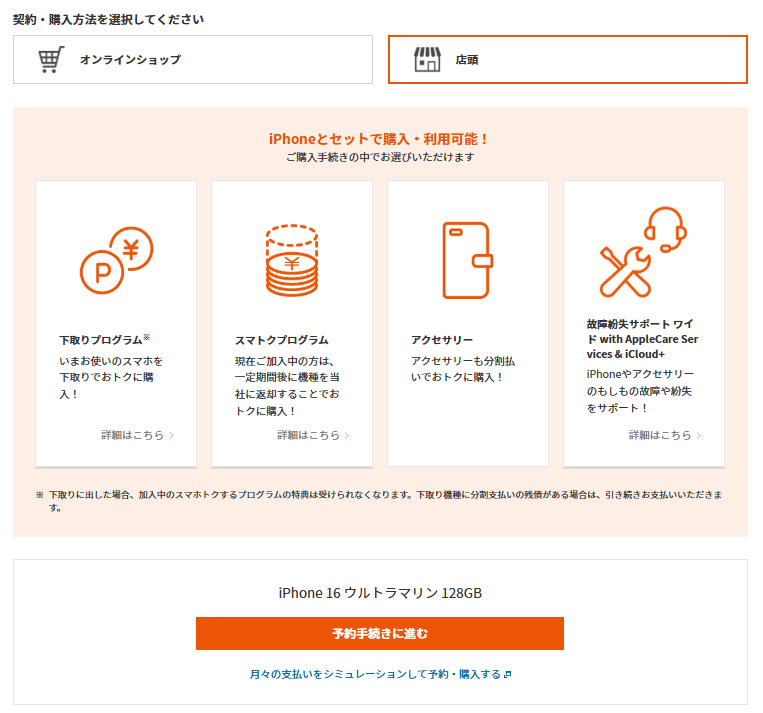763x713 pixels.
Task: Open 詳細はこちら under スマトクプログラム
Action: coord(309,435)
